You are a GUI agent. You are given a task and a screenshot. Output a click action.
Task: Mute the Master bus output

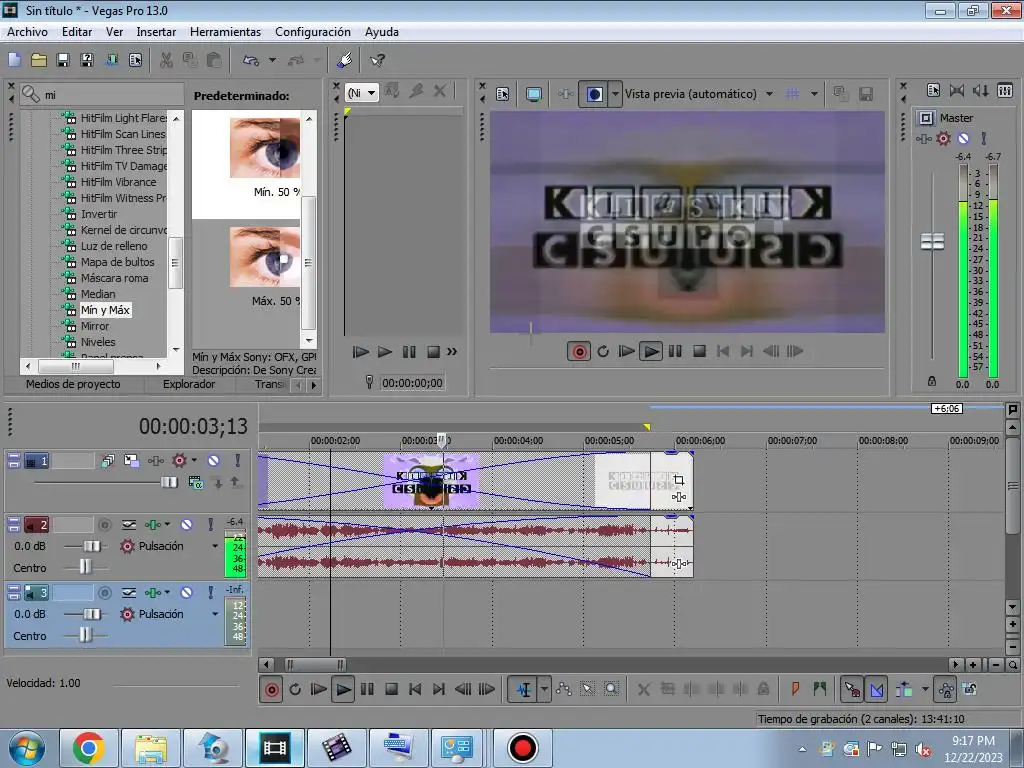tap(963, 138)
